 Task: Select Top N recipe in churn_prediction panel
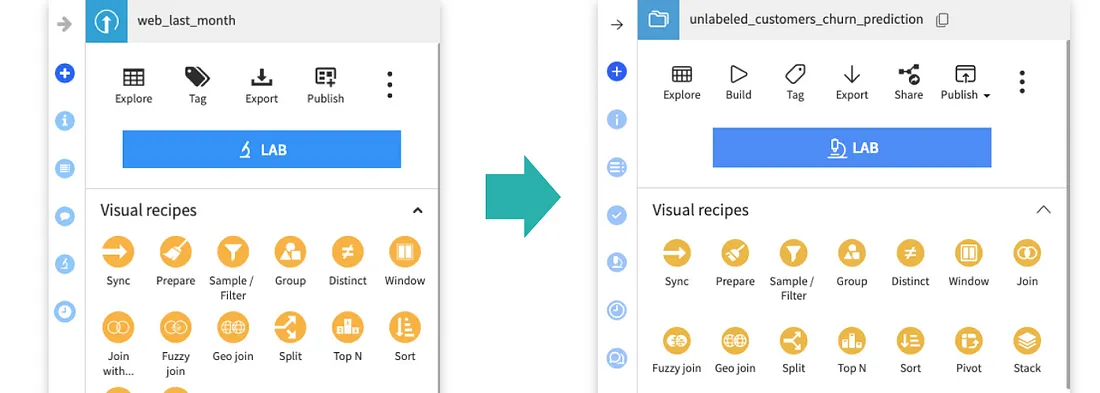click(x=852, y=340)
